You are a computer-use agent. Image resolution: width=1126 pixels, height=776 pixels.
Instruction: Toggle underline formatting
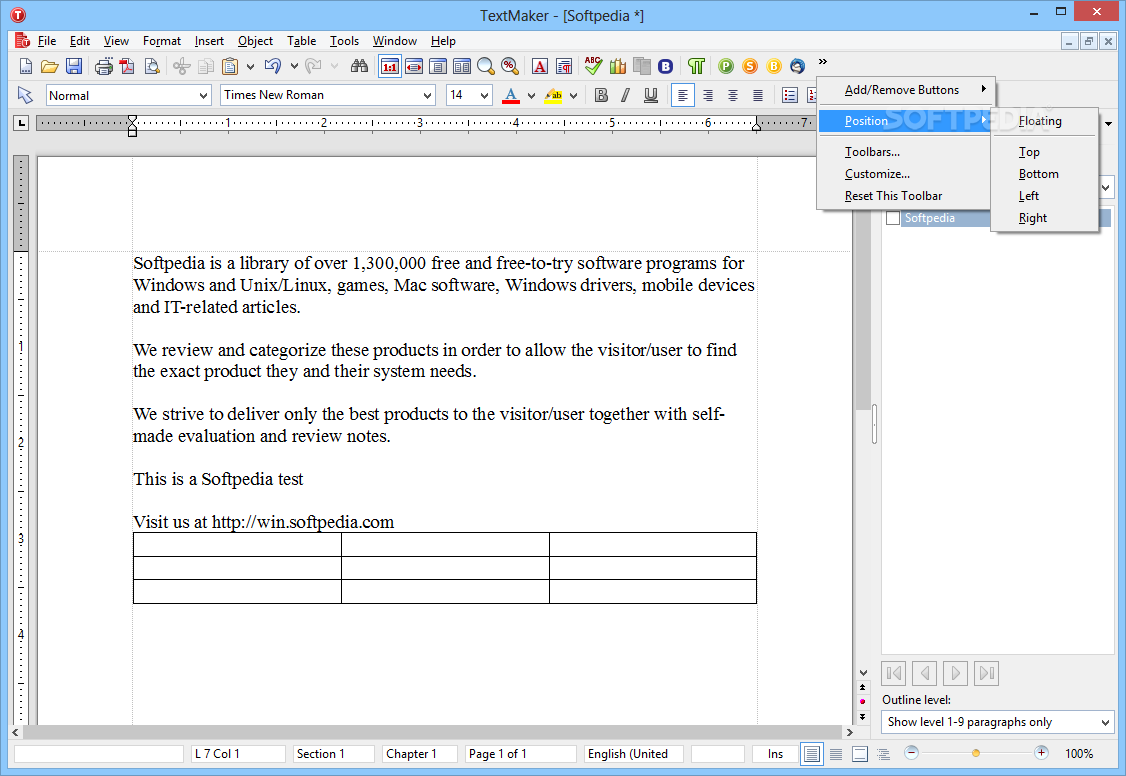(651, 95)
